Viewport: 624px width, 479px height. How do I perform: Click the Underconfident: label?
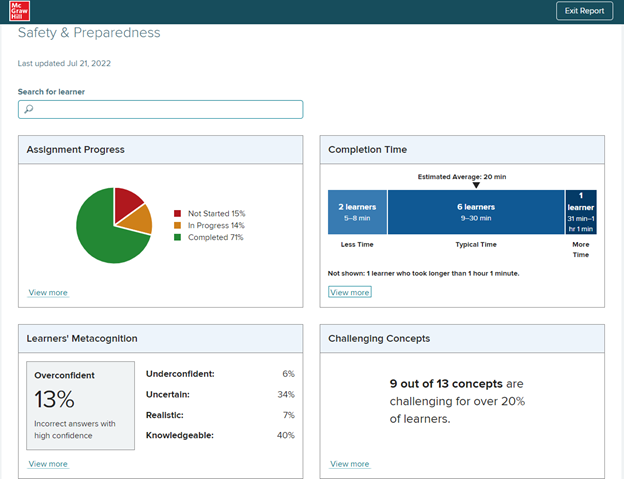tap(180, 374)
